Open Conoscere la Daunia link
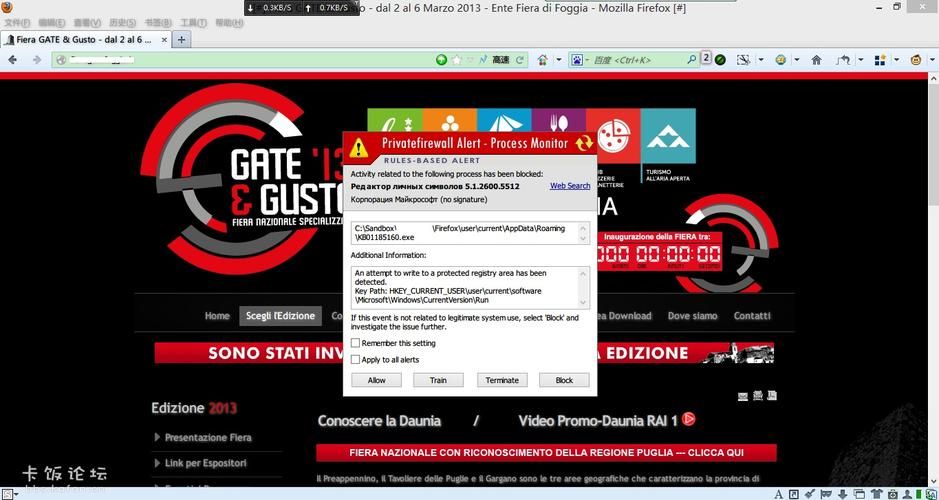939x500 pixels. click(x=379, y=421)
